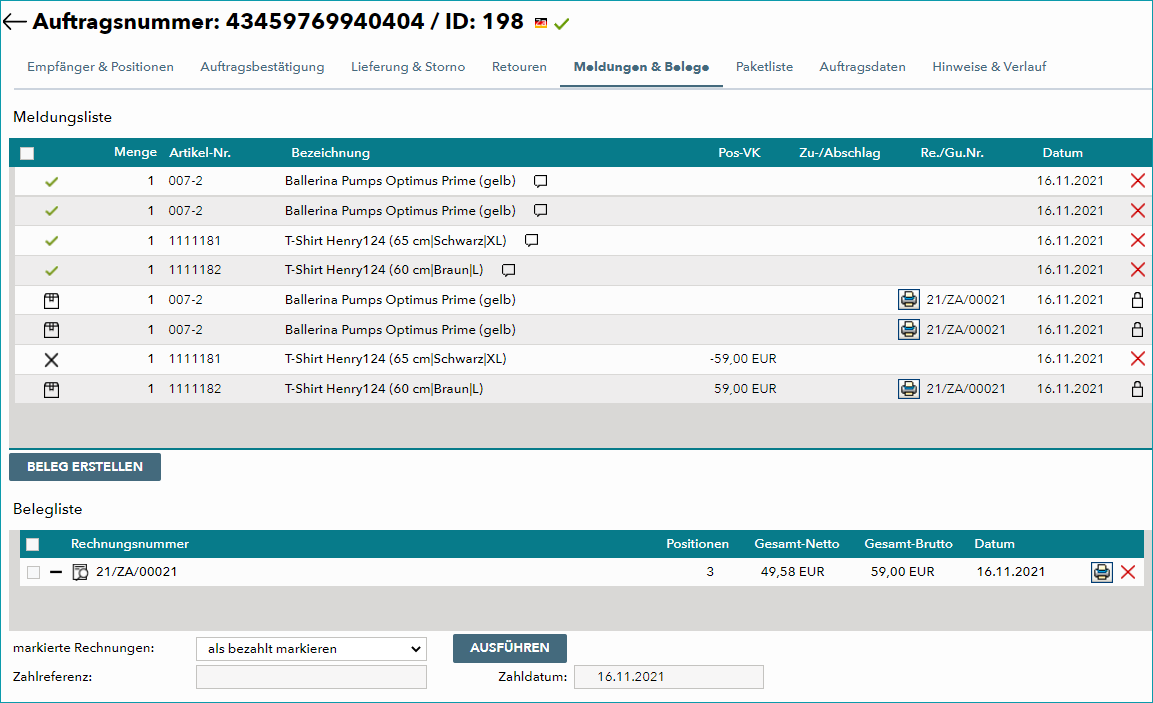Print invoice from the 59,00 EUR Braun|L row
This screenshot has height=703, width=1153.
point(909,388)
